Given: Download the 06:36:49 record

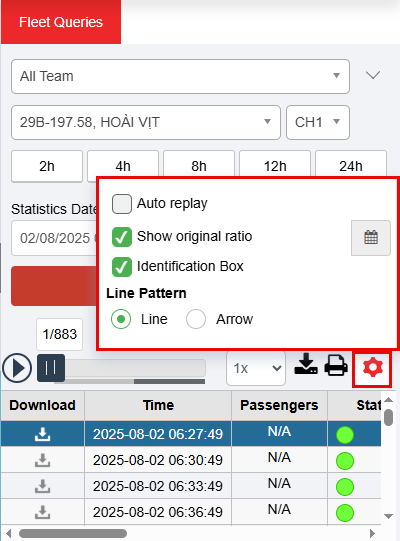Looking at the screenshot, I should [x=42, y=512].
